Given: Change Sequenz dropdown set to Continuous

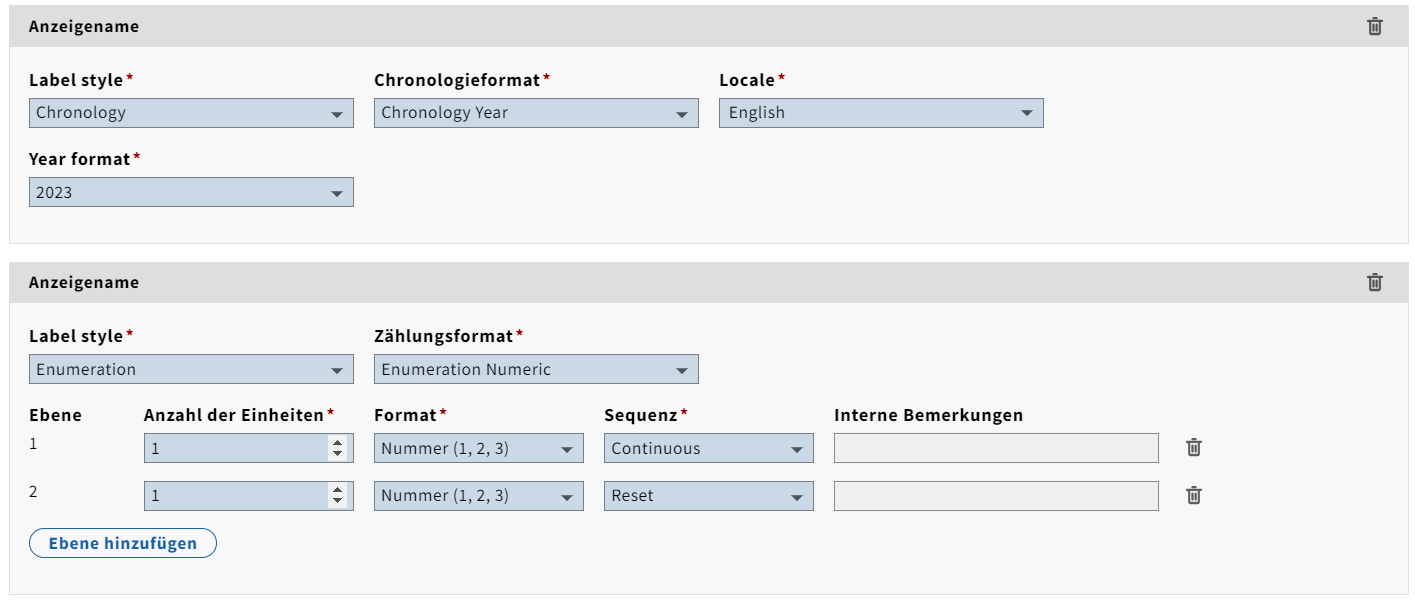Looking at the screenshot, I should [708, 449].
